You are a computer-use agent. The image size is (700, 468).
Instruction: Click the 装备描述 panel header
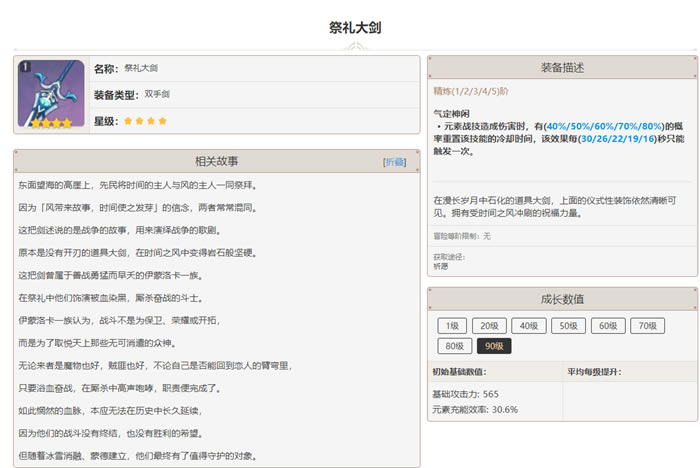[x=562, y=67]
